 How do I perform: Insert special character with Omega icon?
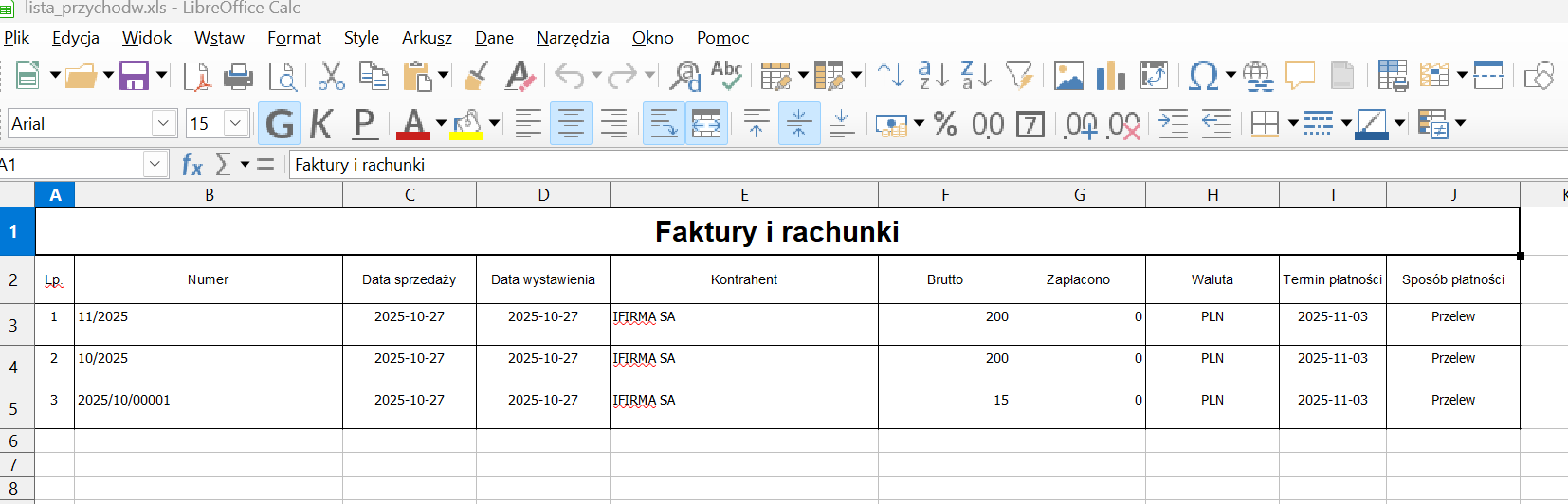(x=1202, y=76)
